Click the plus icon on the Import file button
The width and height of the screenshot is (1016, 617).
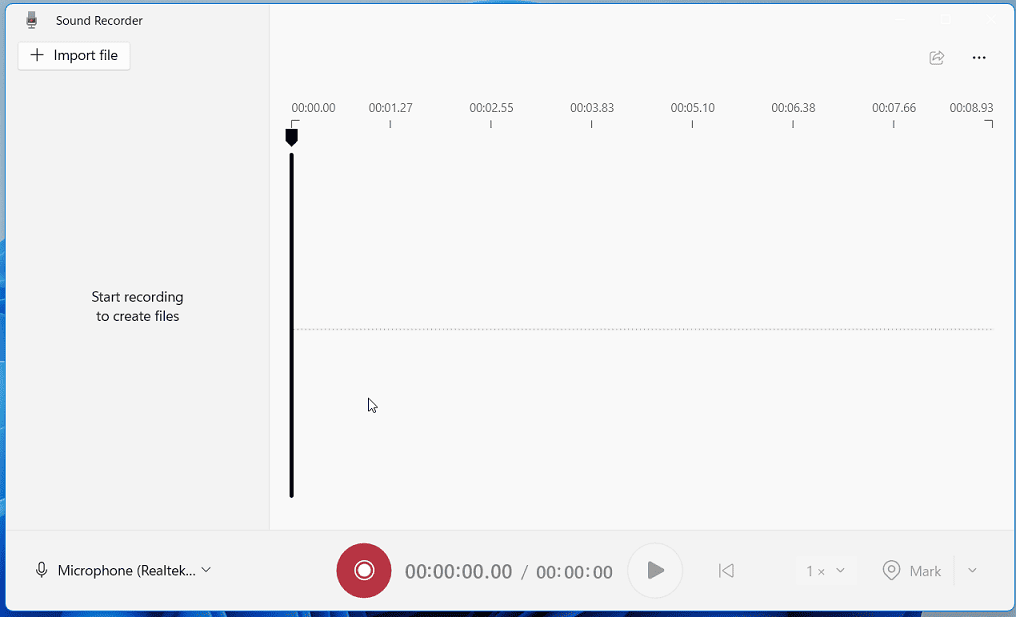38,55
